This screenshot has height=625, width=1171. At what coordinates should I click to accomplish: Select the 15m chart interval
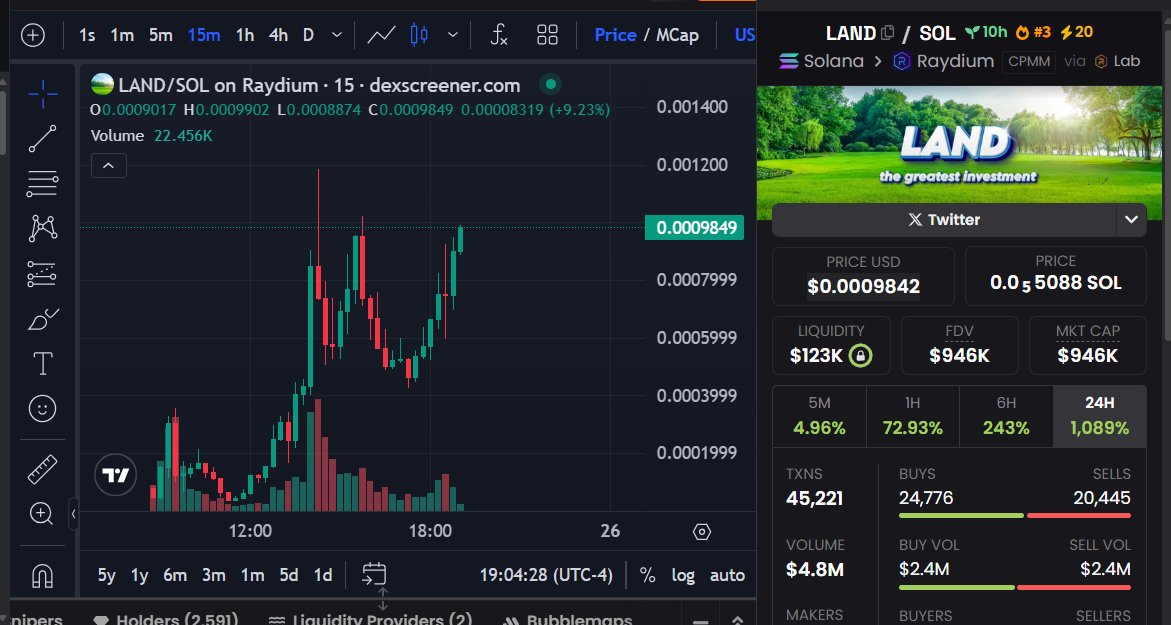(x=204, y=35)
